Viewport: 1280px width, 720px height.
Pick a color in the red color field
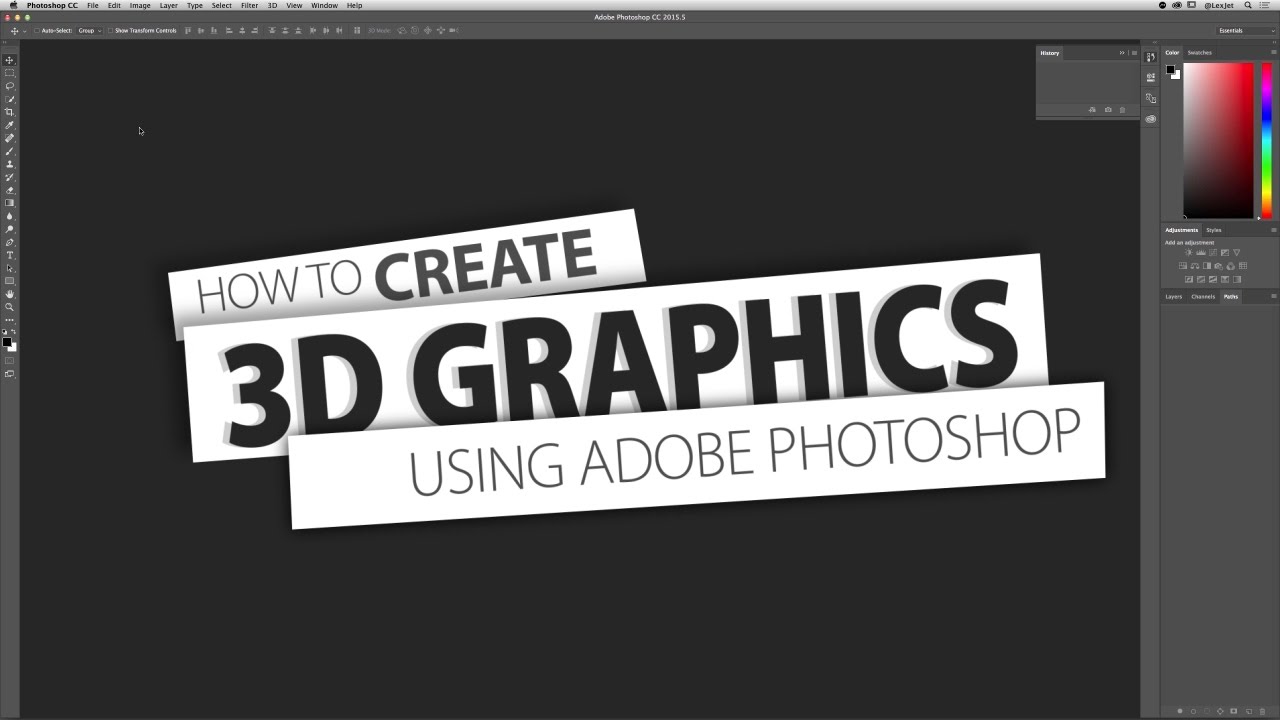point(1218,140)
